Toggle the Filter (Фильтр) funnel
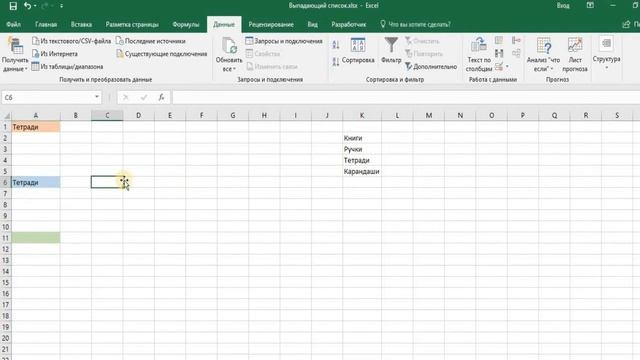The width and height of the screenshot is (640, 360). pyautogui.click(x=391, y=51)
